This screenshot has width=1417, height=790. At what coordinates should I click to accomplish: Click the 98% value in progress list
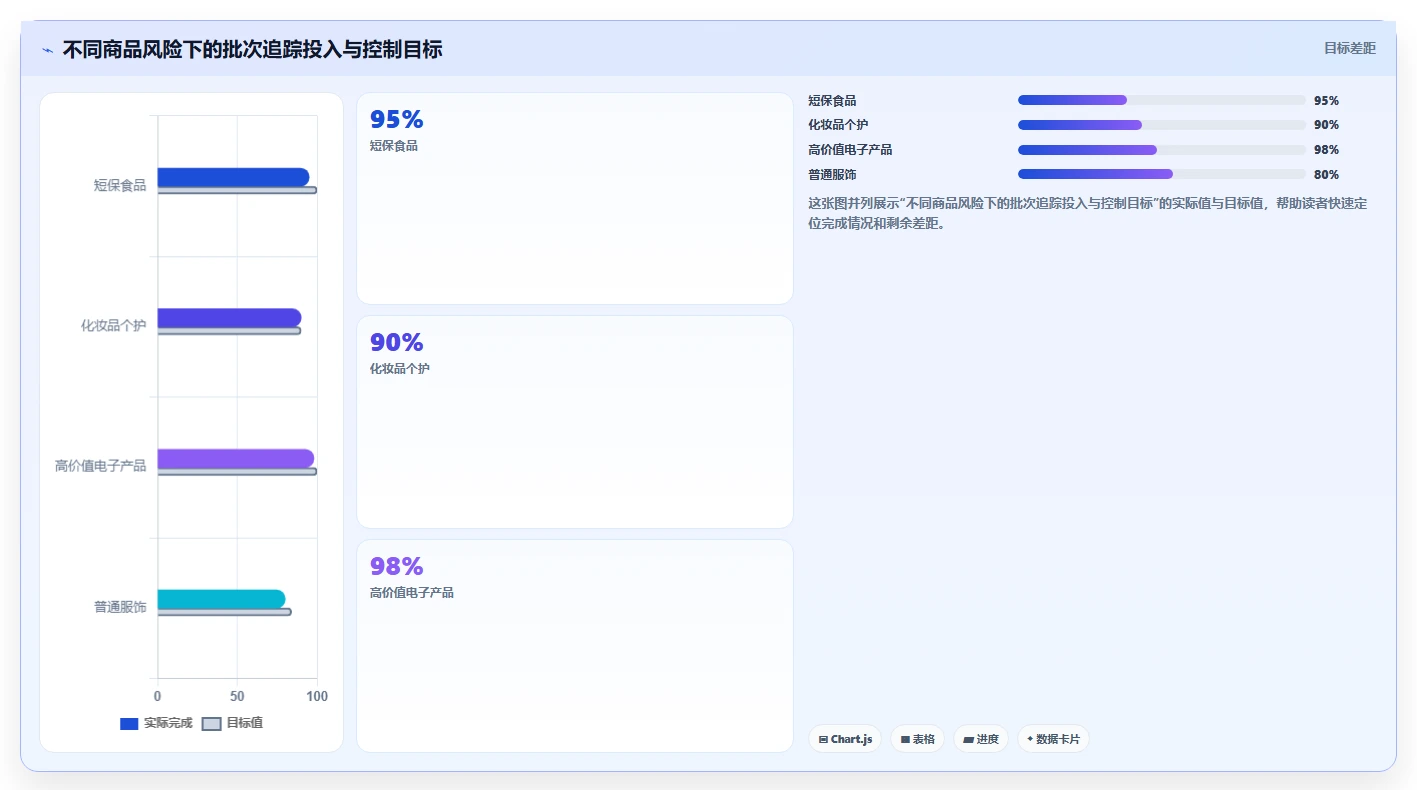tap(1326, 150)
